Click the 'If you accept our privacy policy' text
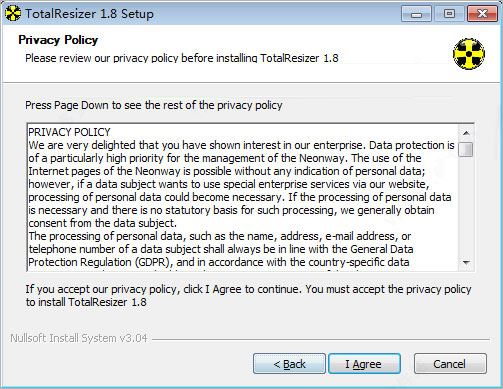Image resolution: width=503 pixels, height=389 pixels. 248,295
